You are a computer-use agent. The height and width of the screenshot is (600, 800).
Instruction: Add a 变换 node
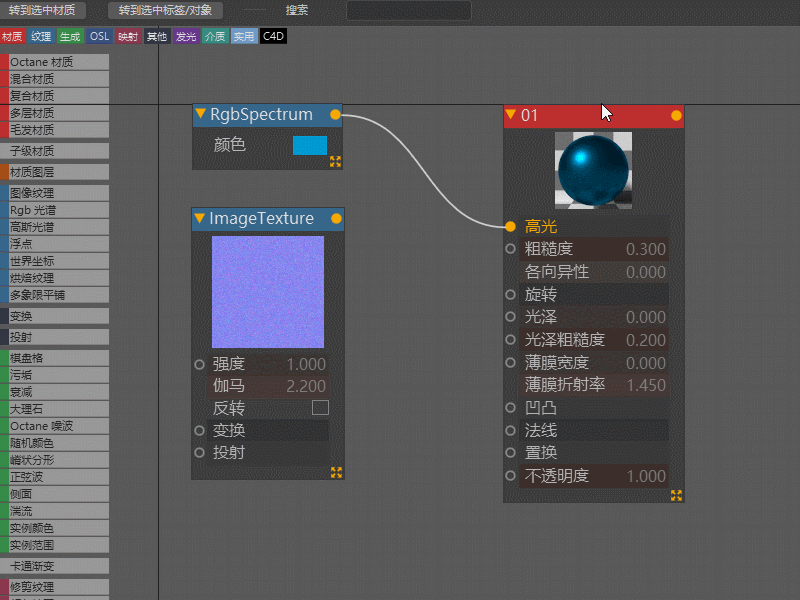(x=55, y=316)
